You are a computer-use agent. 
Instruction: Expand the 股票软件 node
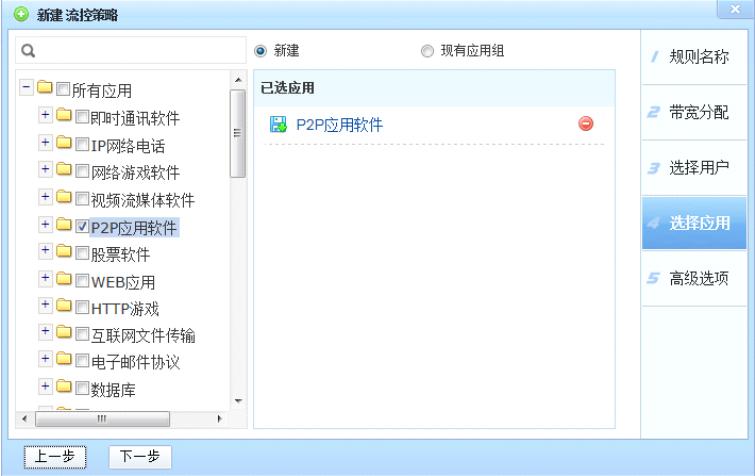45,250
